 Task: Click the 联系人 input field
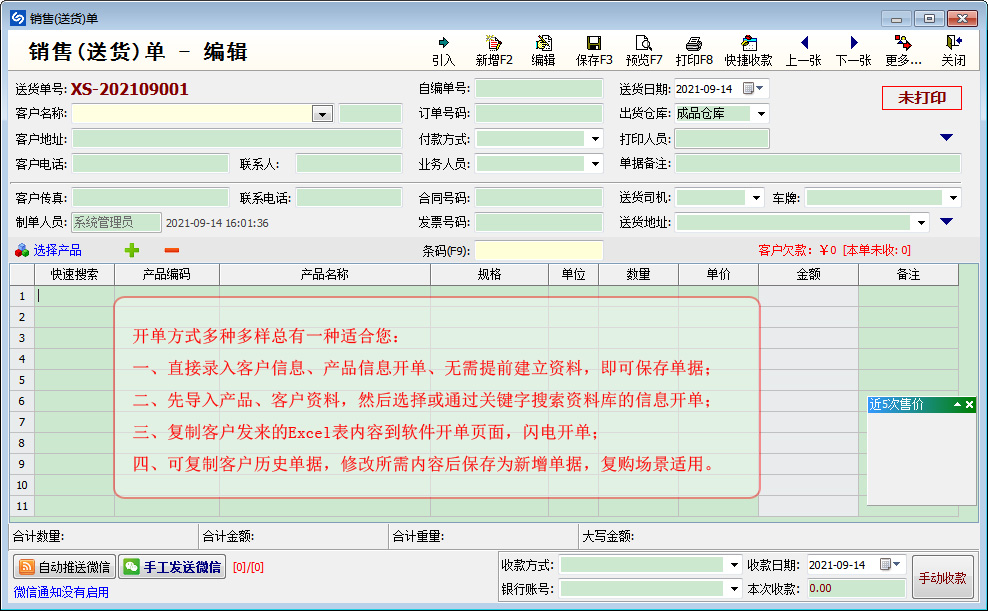(x=348, y=164)
